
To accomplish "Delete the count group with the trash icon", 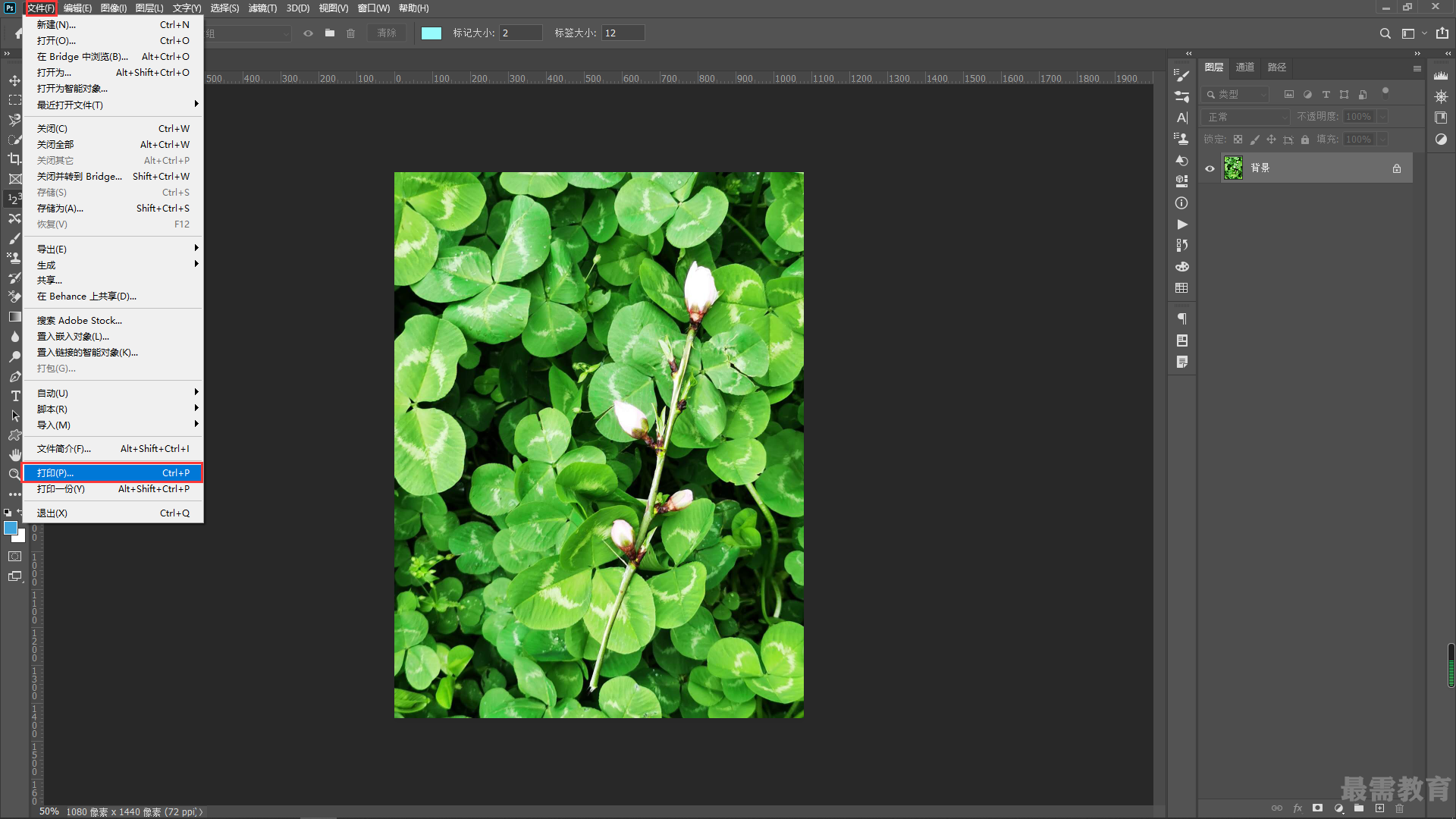I will pos(350,33).
